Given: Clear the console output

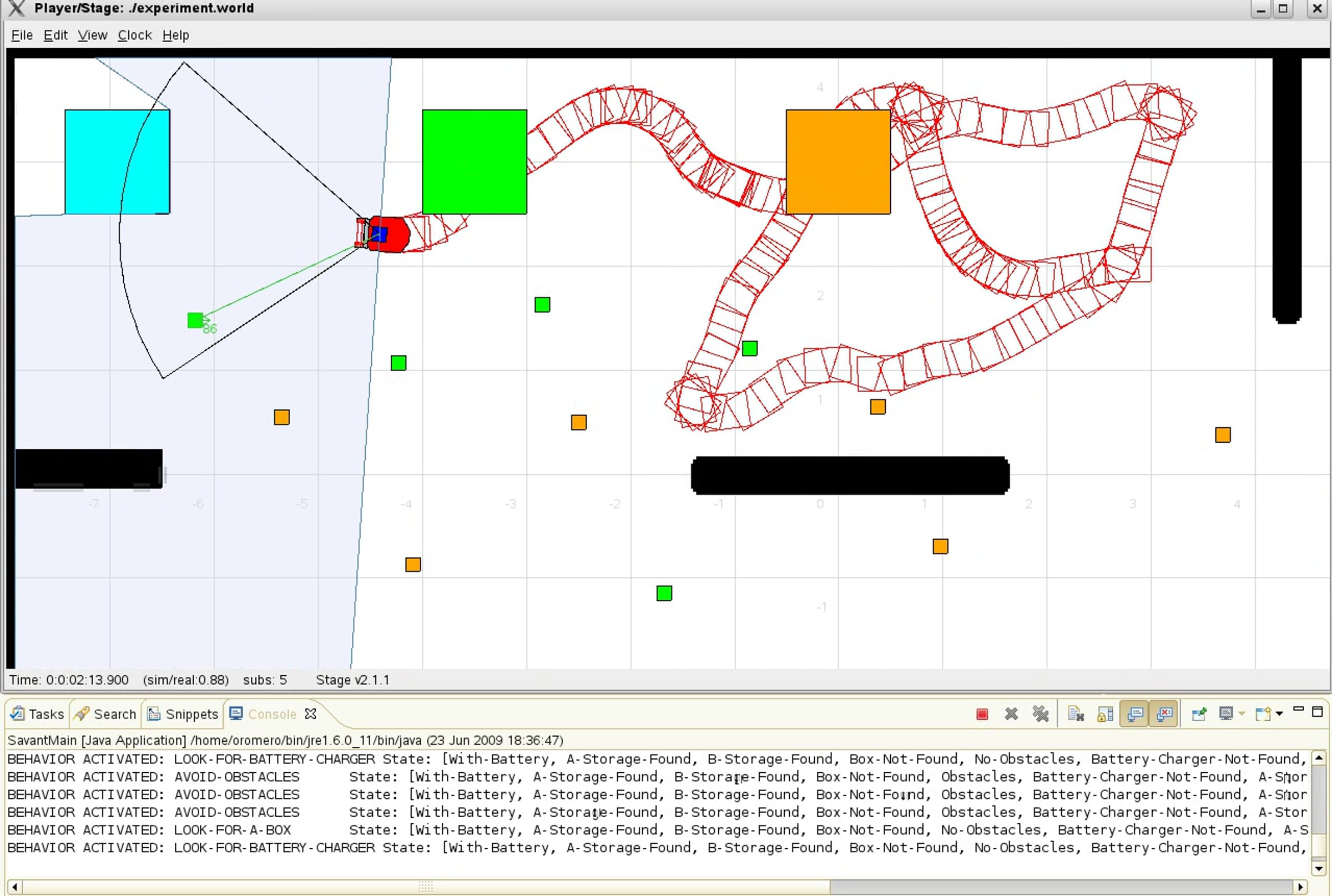Looking at the screenshot, I should 1076,714.
